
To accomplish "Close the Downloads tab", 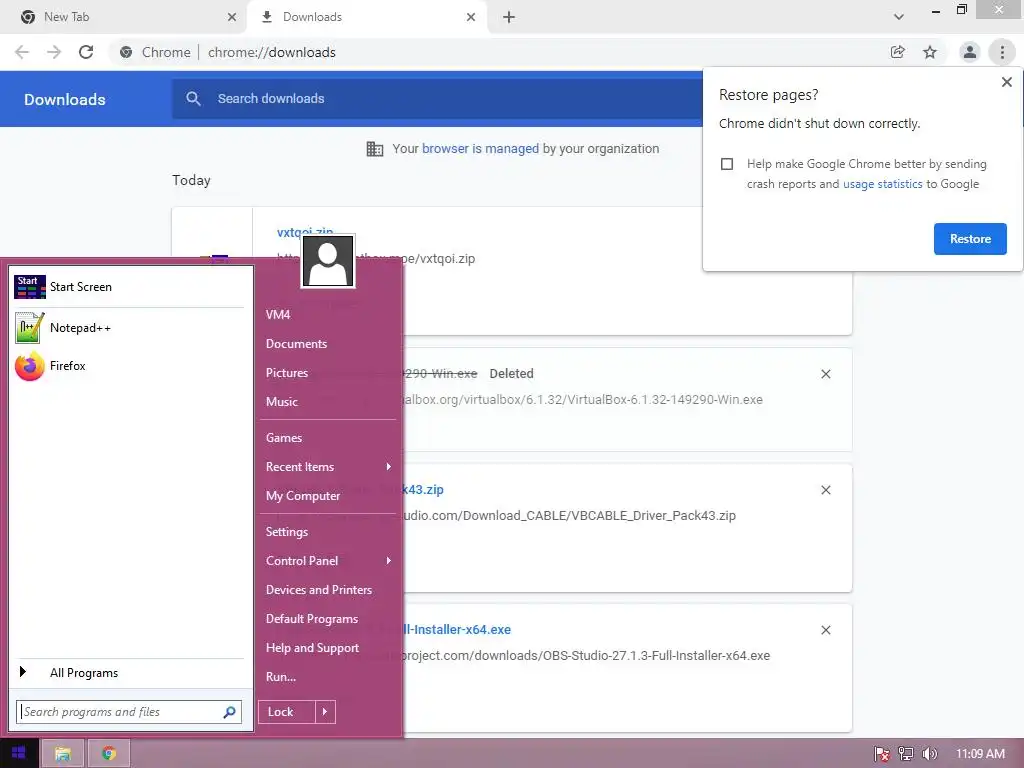I will tap(471, 17).
